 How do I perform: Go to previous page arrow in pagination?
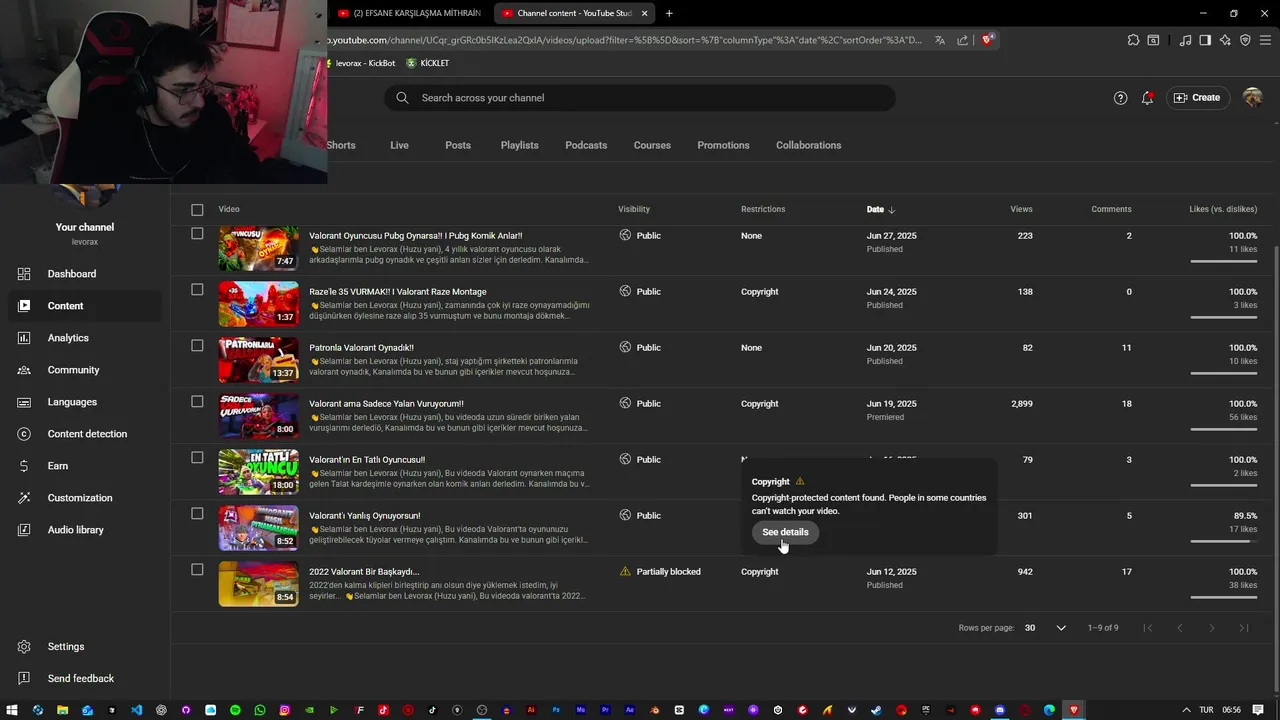click(1180, 628)
